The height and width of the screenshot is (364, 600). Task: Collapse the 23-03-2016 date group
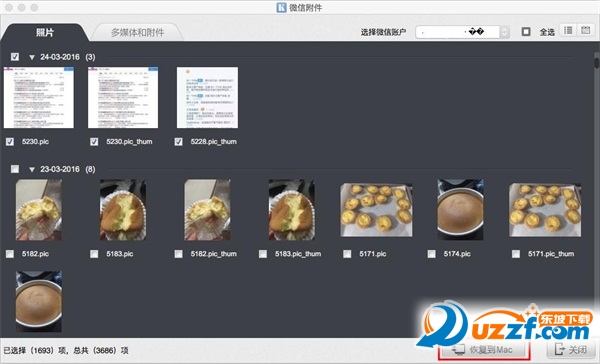pyautogui.click(x=32, y=170)
